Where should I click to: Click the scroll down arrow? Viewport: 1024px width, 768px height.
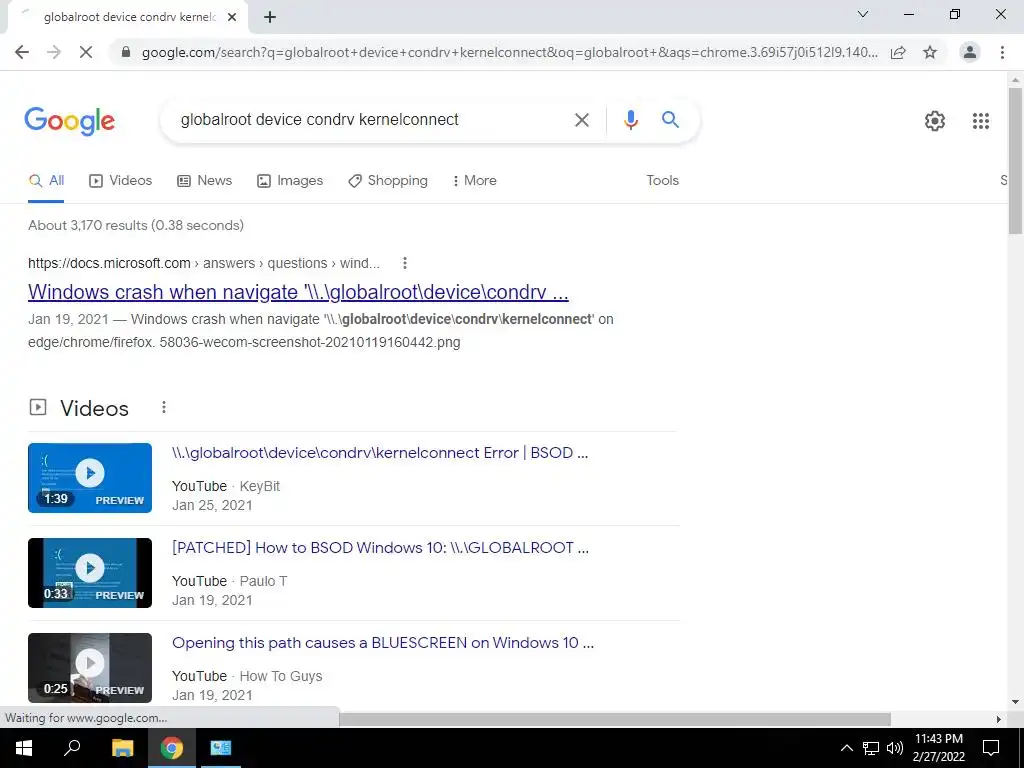tap(1015, 703)
